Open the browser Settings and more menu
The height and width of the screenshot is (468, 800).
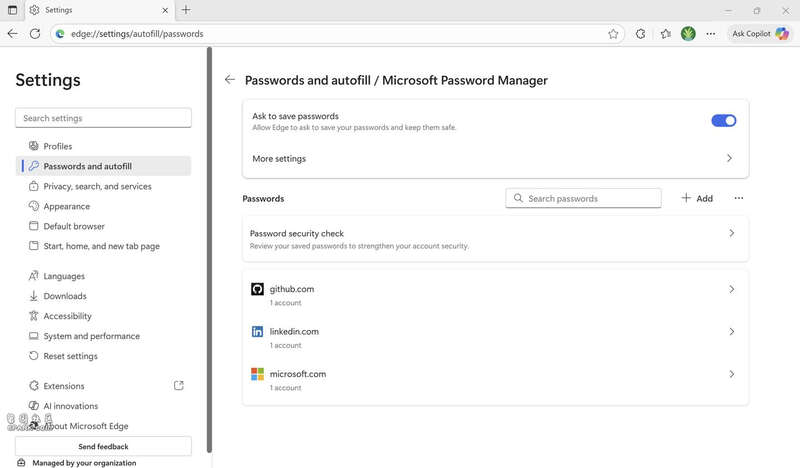pyautogui.click(x=711, y=33)
